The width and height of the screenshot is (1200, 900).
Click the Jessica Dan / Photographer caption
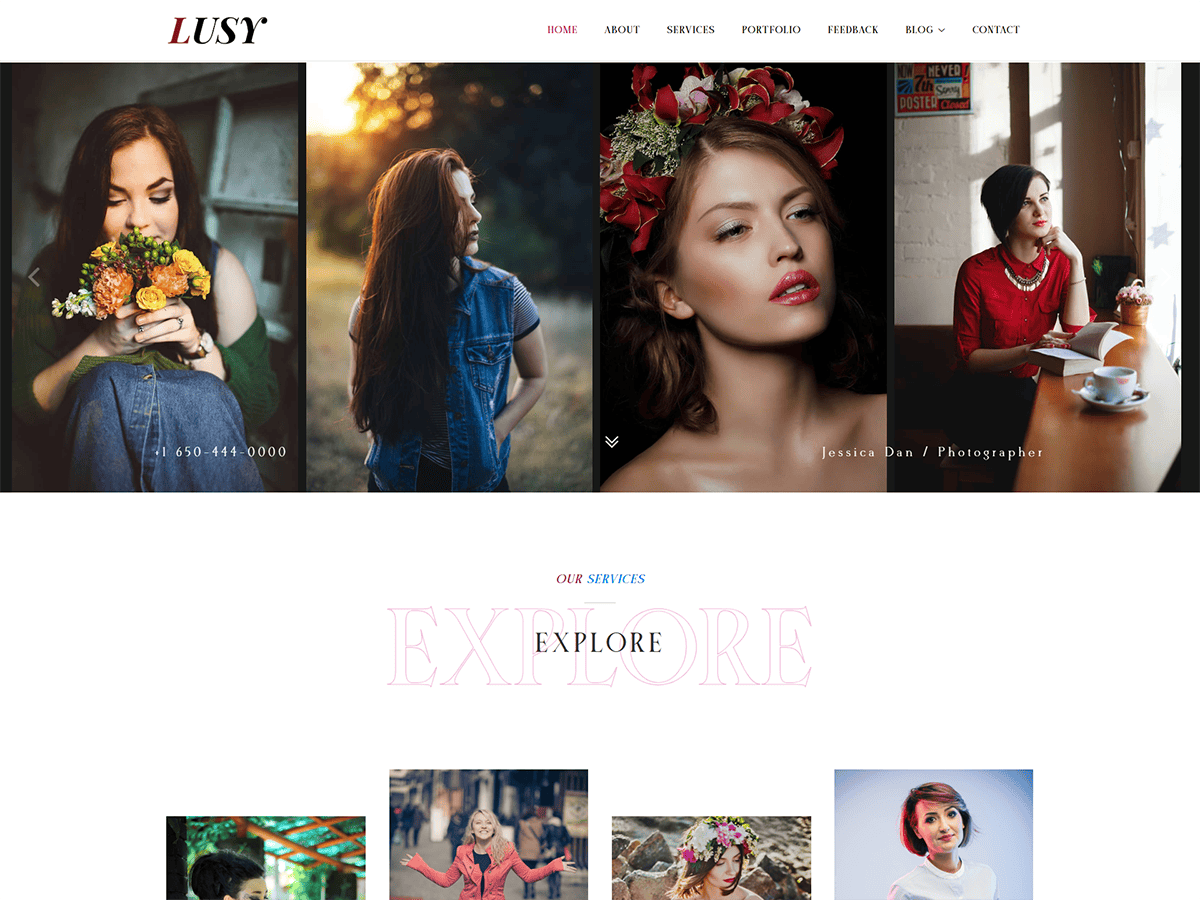[932, 452]
